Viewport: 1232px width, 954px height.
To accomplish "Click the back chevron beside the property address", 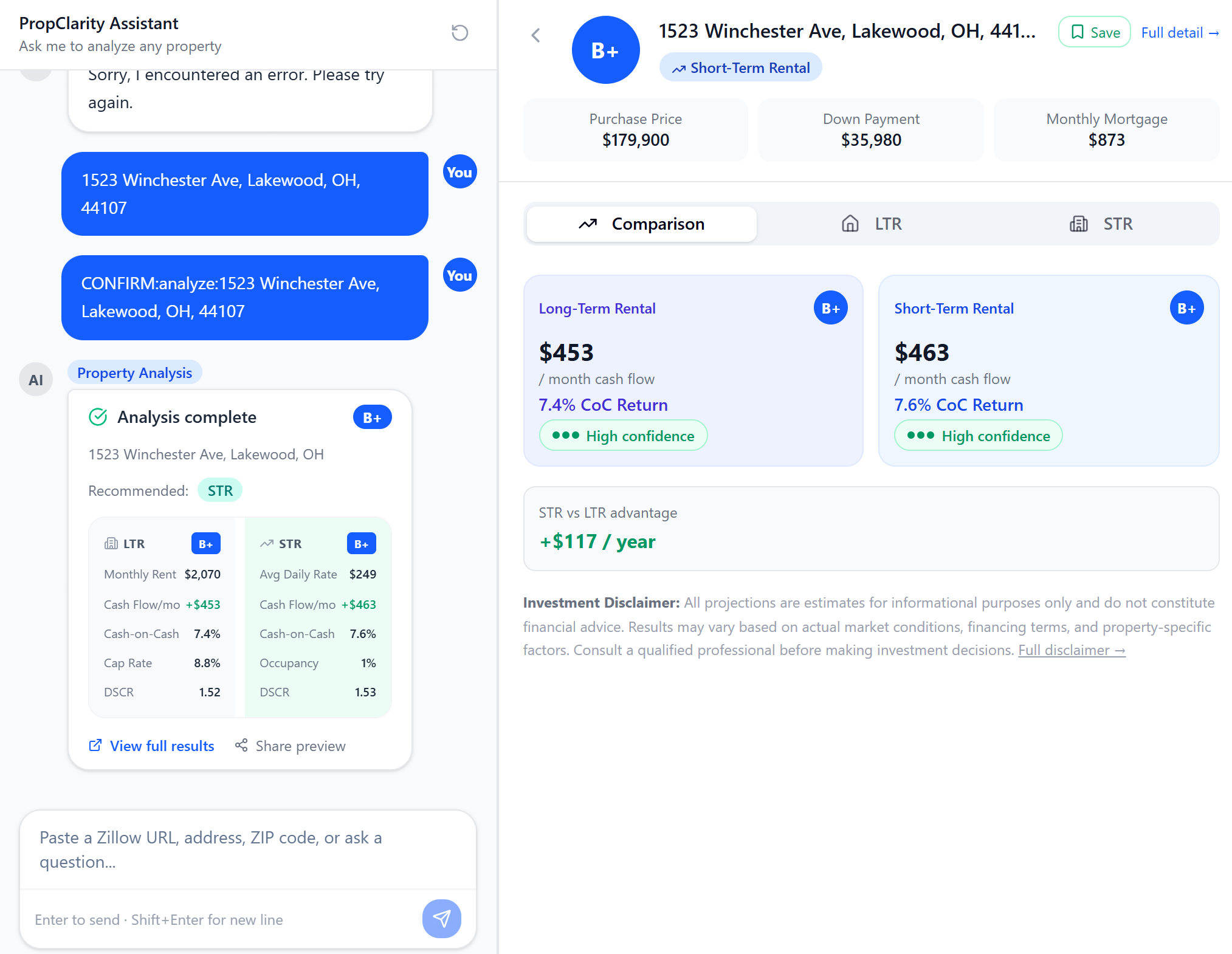I will pos(535,35).
